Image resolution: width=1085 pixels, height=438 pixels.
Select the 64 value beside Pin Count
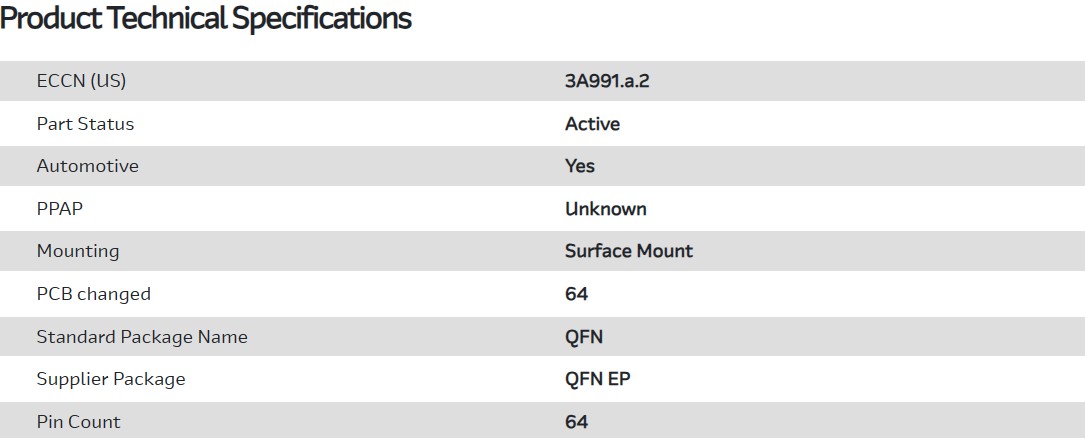pyautogui.click(x=576, y=422)
